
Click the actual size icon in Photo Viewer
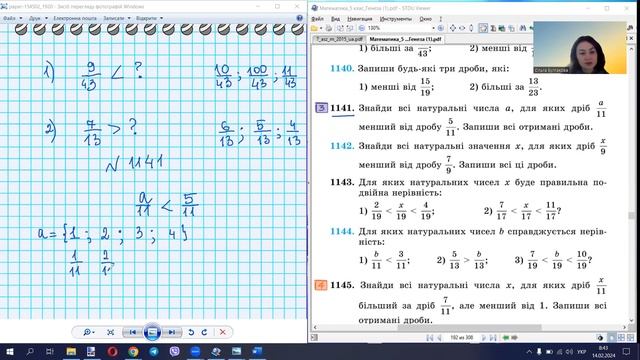click(x=111, y=332)
